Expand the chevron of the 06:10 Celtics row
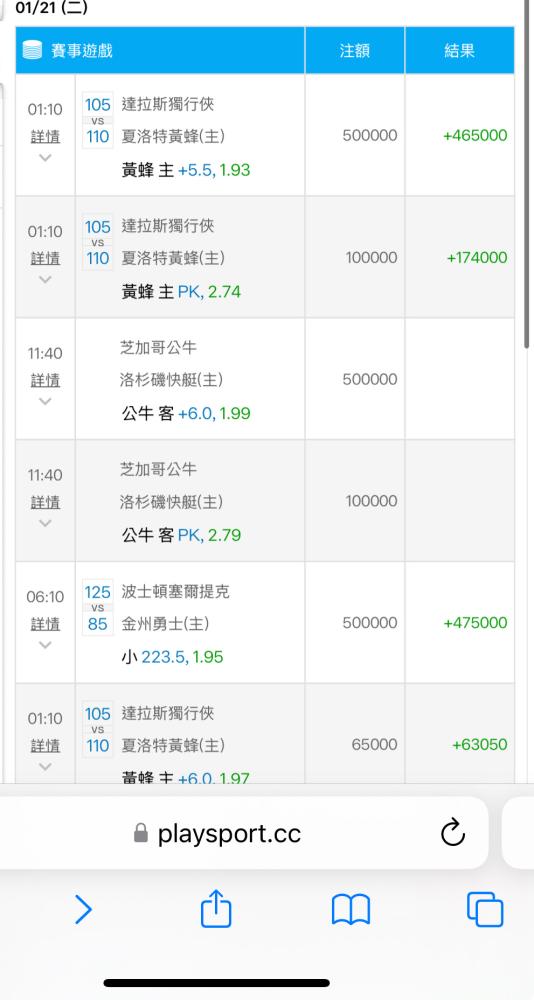 [45, 645]
